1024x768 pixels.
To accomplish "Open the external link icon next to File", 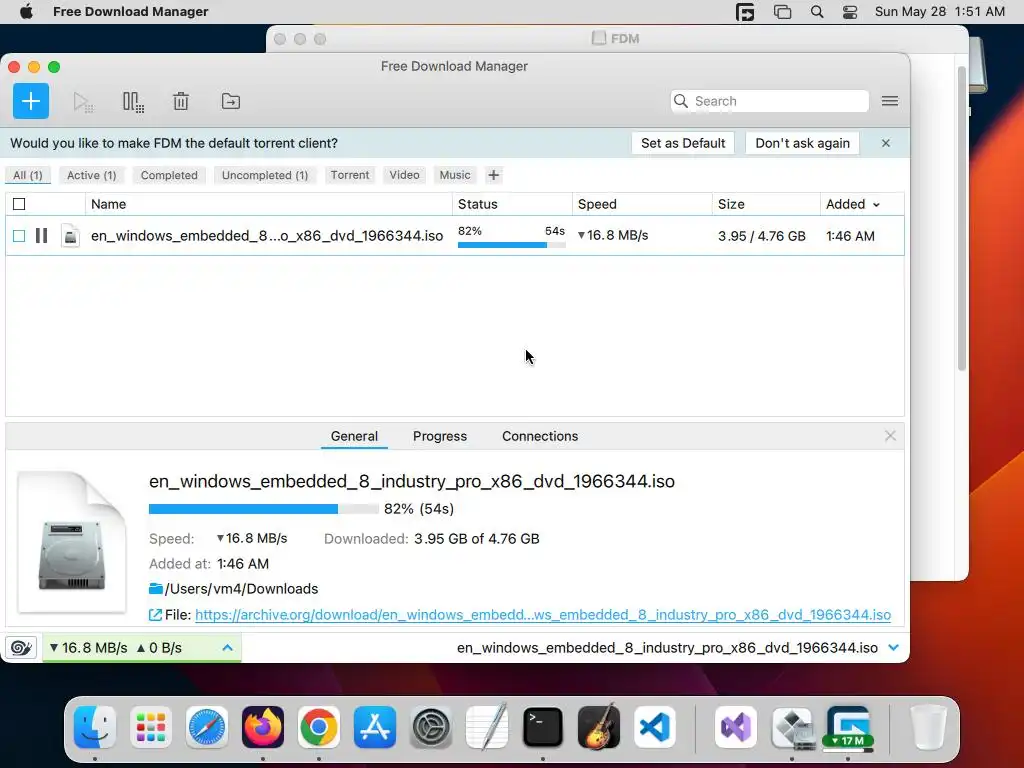I will coord(155,615).
